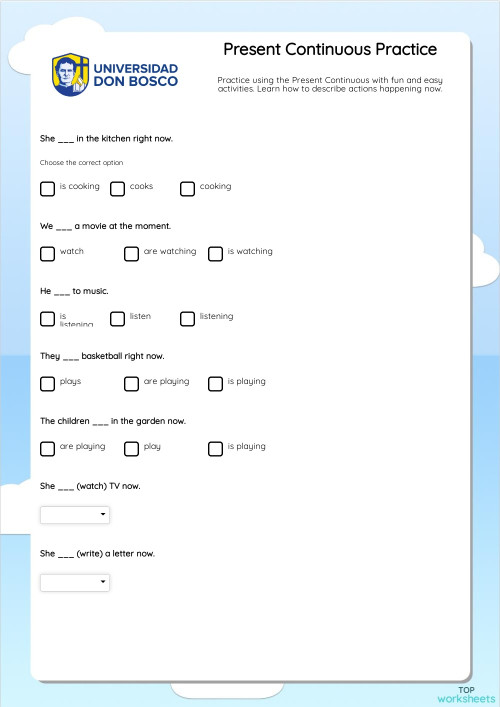Check 'plays' for the basketball sentence
This screenshot has width=500, height=707.
47,384
